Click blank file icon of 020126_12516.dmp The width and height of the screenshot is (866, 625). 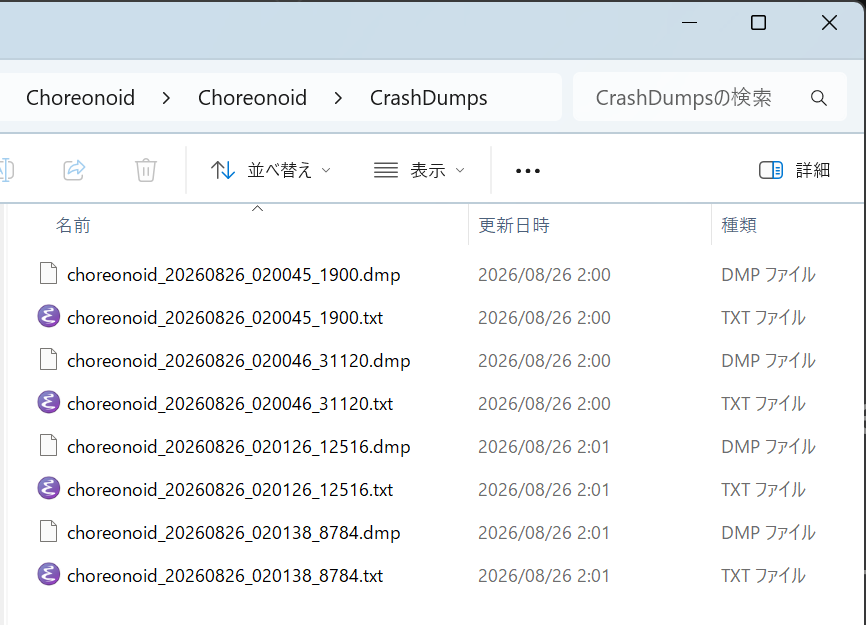pyautogui.click(x=49, y=446)
